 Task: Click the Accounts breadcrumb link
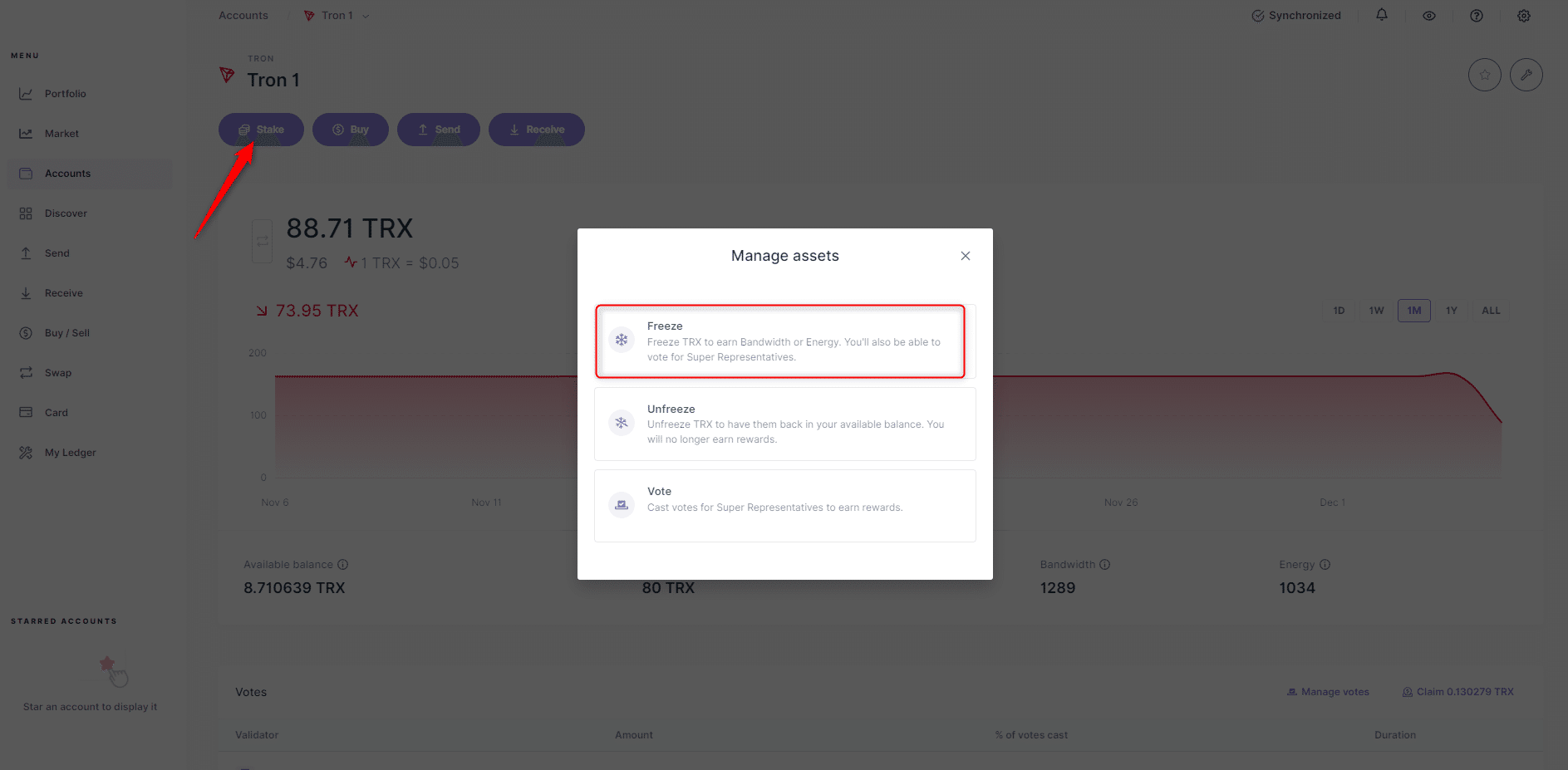(x=243, y=16)
